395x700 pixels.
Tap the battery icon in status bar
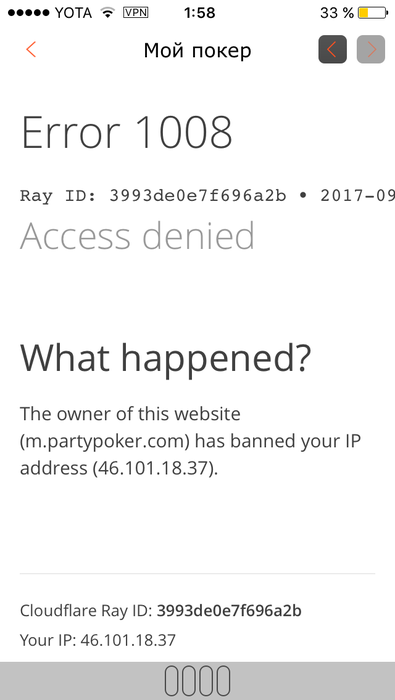[x=373, y=13]
